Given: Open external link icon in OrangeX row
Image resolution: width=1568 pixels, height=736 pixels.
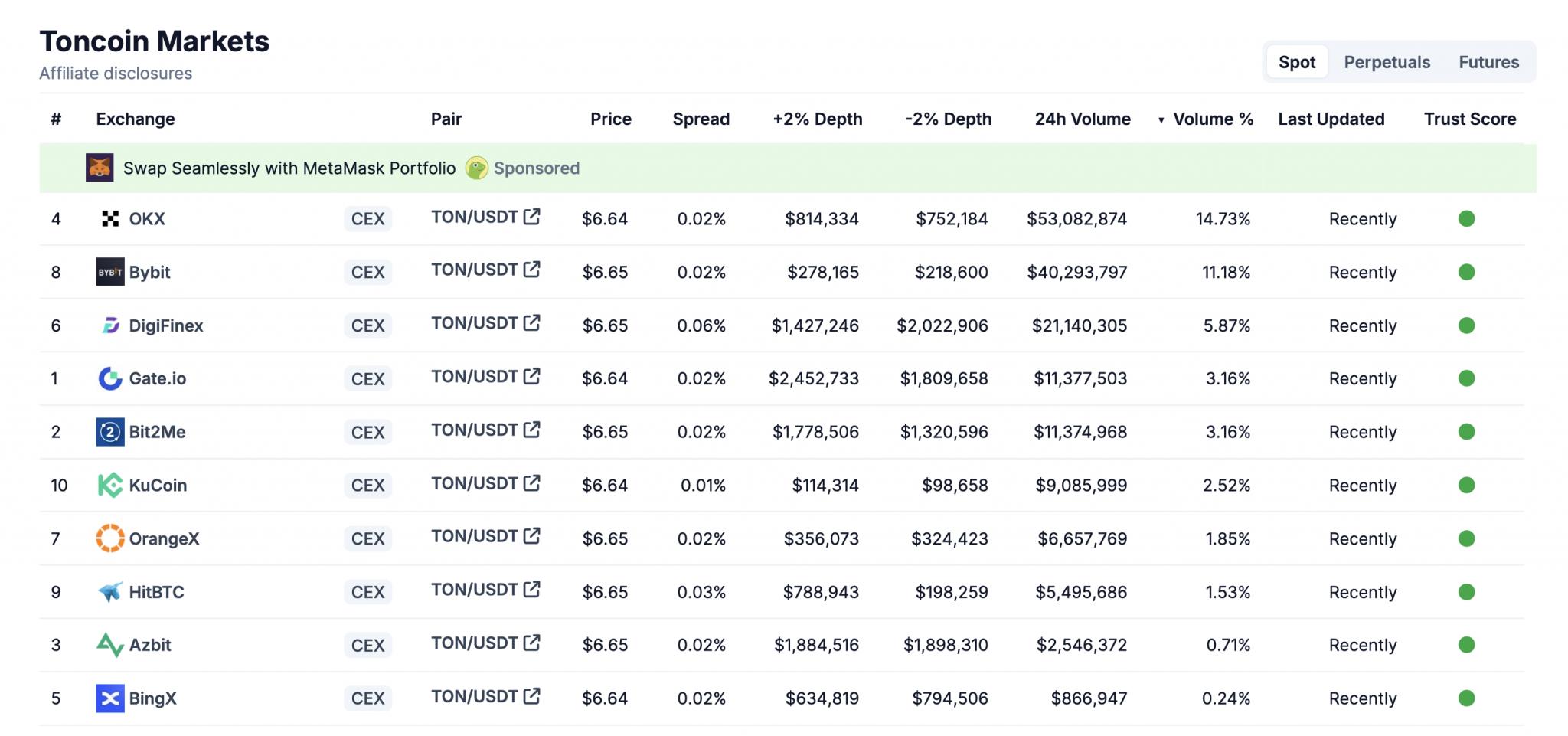Looking at the screenshot, I should tap(532, 536).
